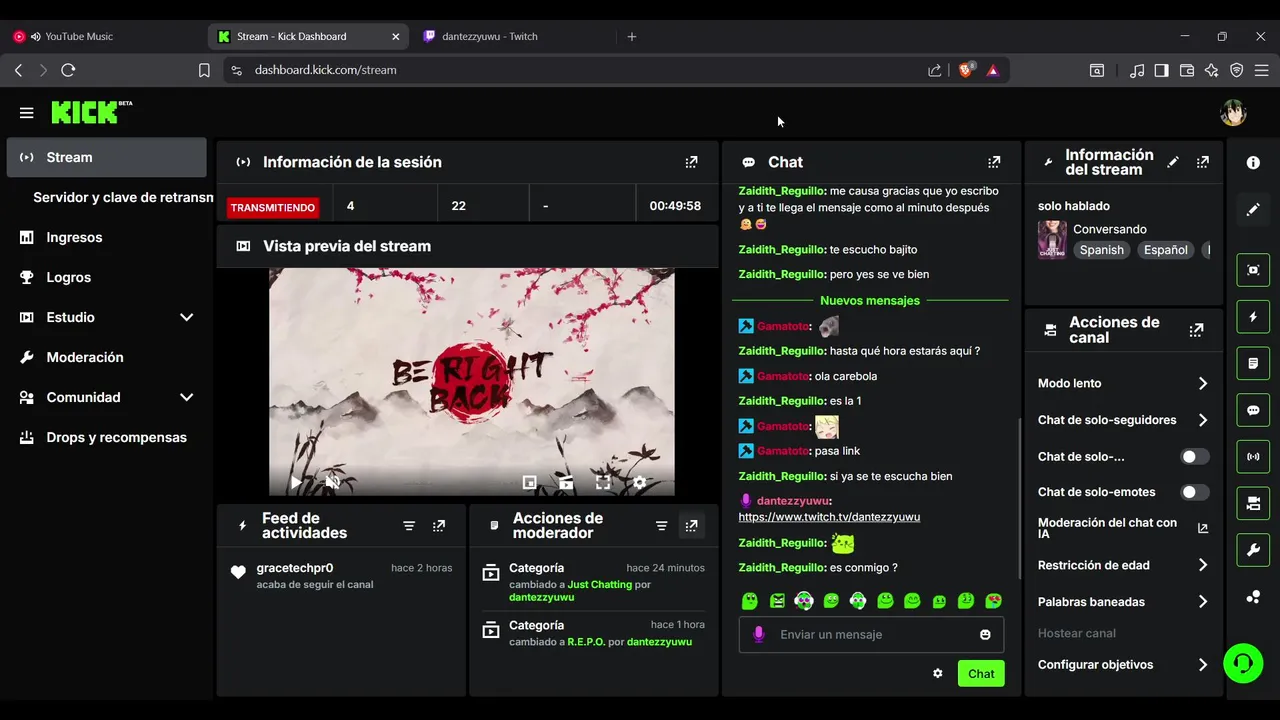Viewport: 1280px width, 720px height.
Task: Click the Spanish tag in stream info
Action: tap(1102, 250)
